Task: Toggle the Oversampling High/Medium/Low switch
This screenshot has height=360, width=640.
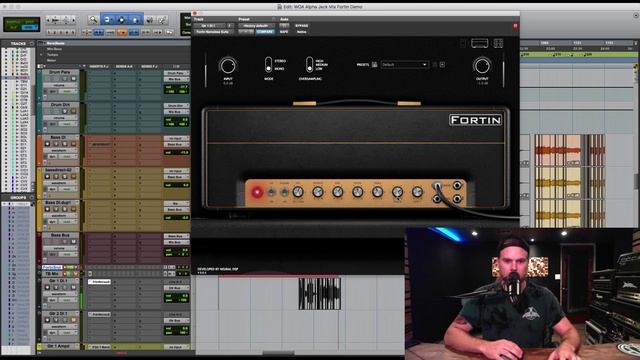Action: (309, 64)
